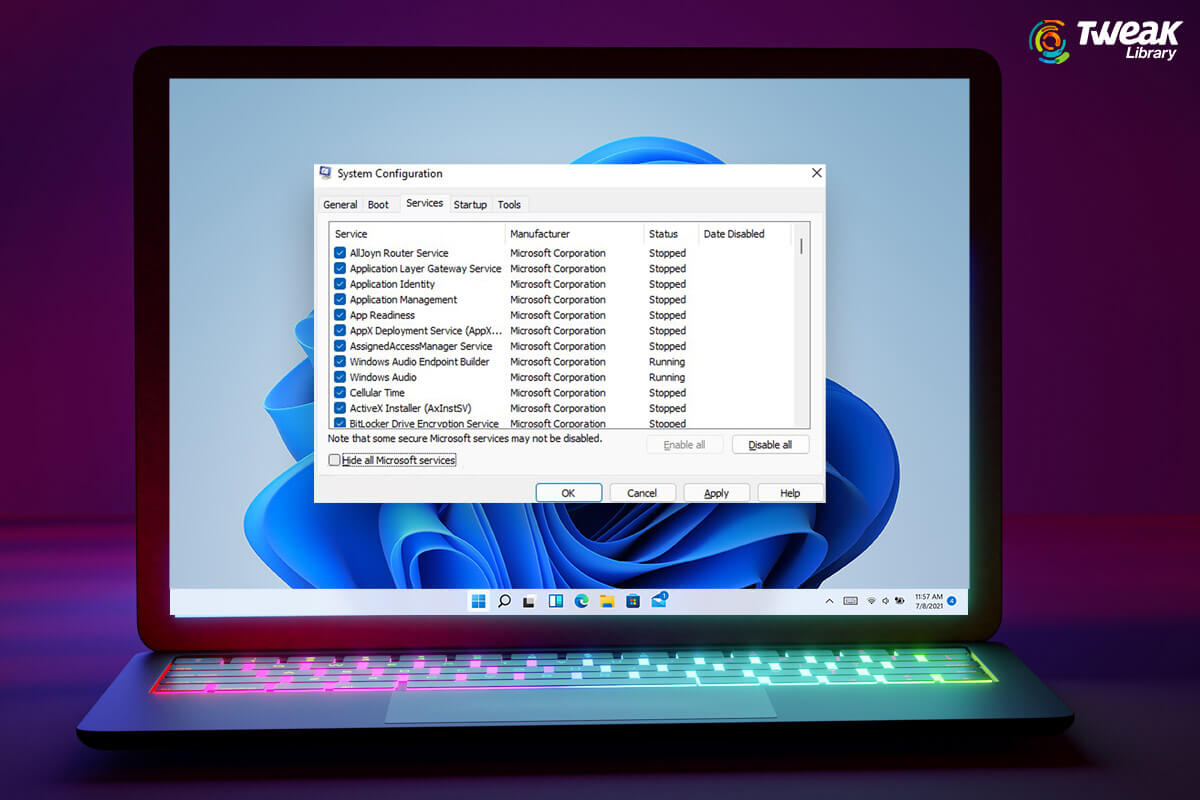
Task: Uncheck the Windows Audio service checkbox
Action: click(x=340, y=377)
